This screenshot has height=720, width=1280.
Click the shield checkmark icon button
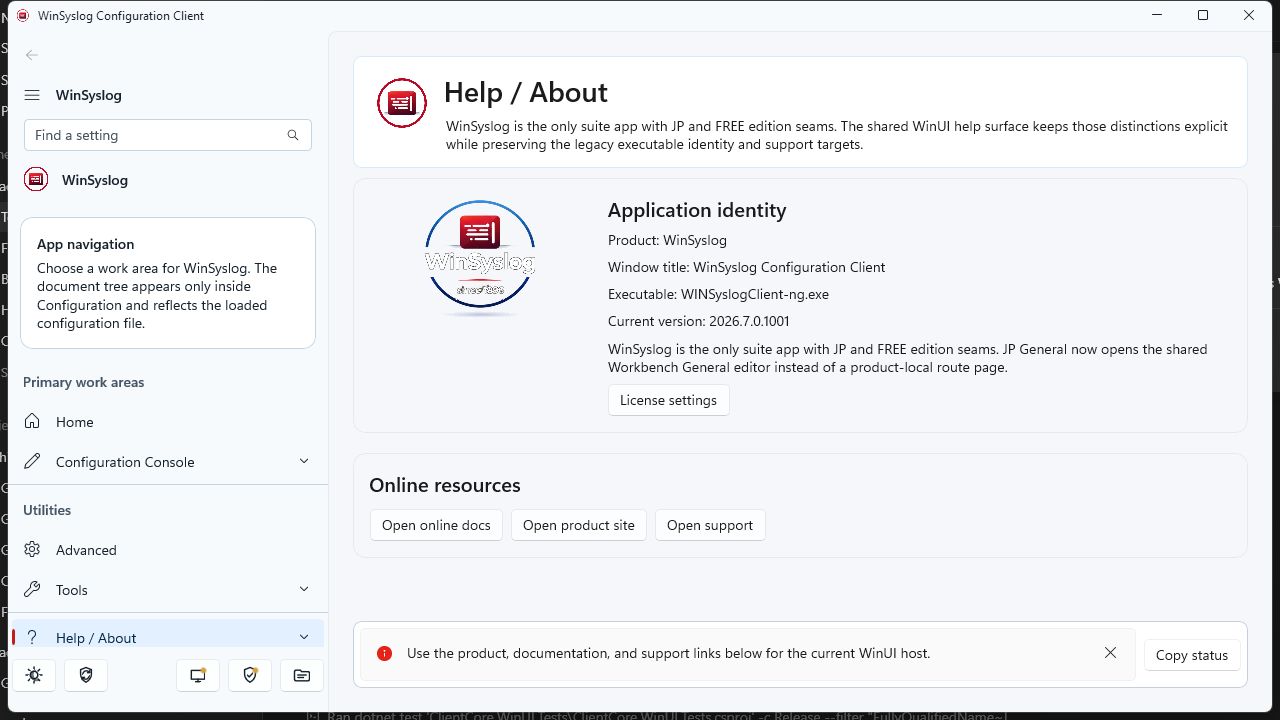250,675
